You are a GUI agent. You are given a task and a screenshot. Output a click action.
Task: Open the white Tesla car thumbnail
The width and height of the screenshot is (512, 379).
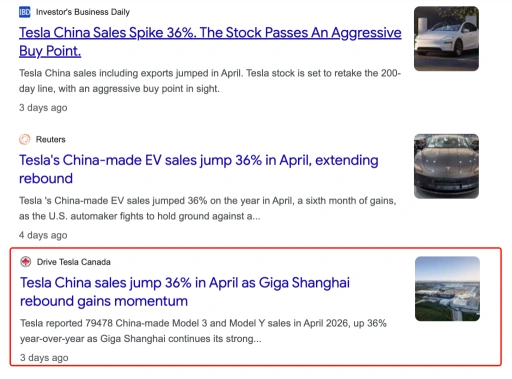446,39
